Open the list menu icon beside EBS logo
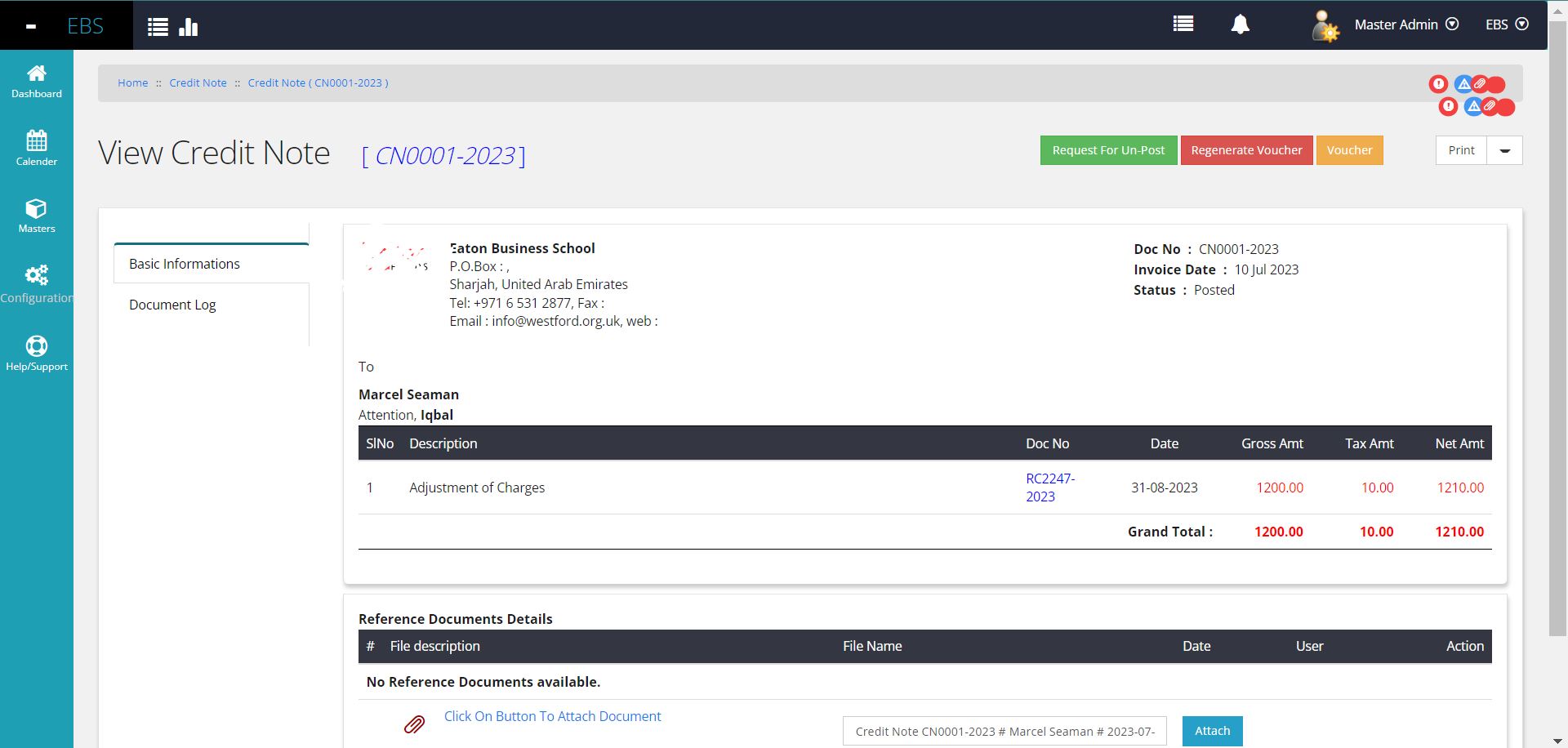The height and width of the screenshot is (748, 1568). coord(158,27)
